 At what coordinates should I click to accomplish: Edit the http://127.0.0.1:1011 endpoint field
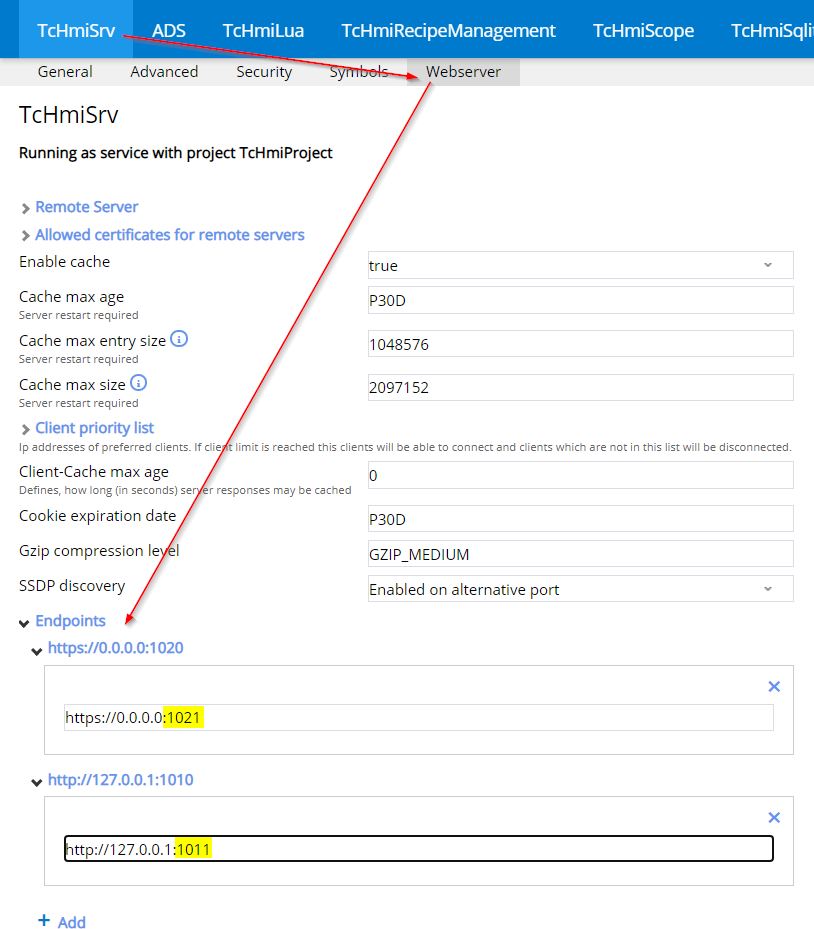coord(419,848)
